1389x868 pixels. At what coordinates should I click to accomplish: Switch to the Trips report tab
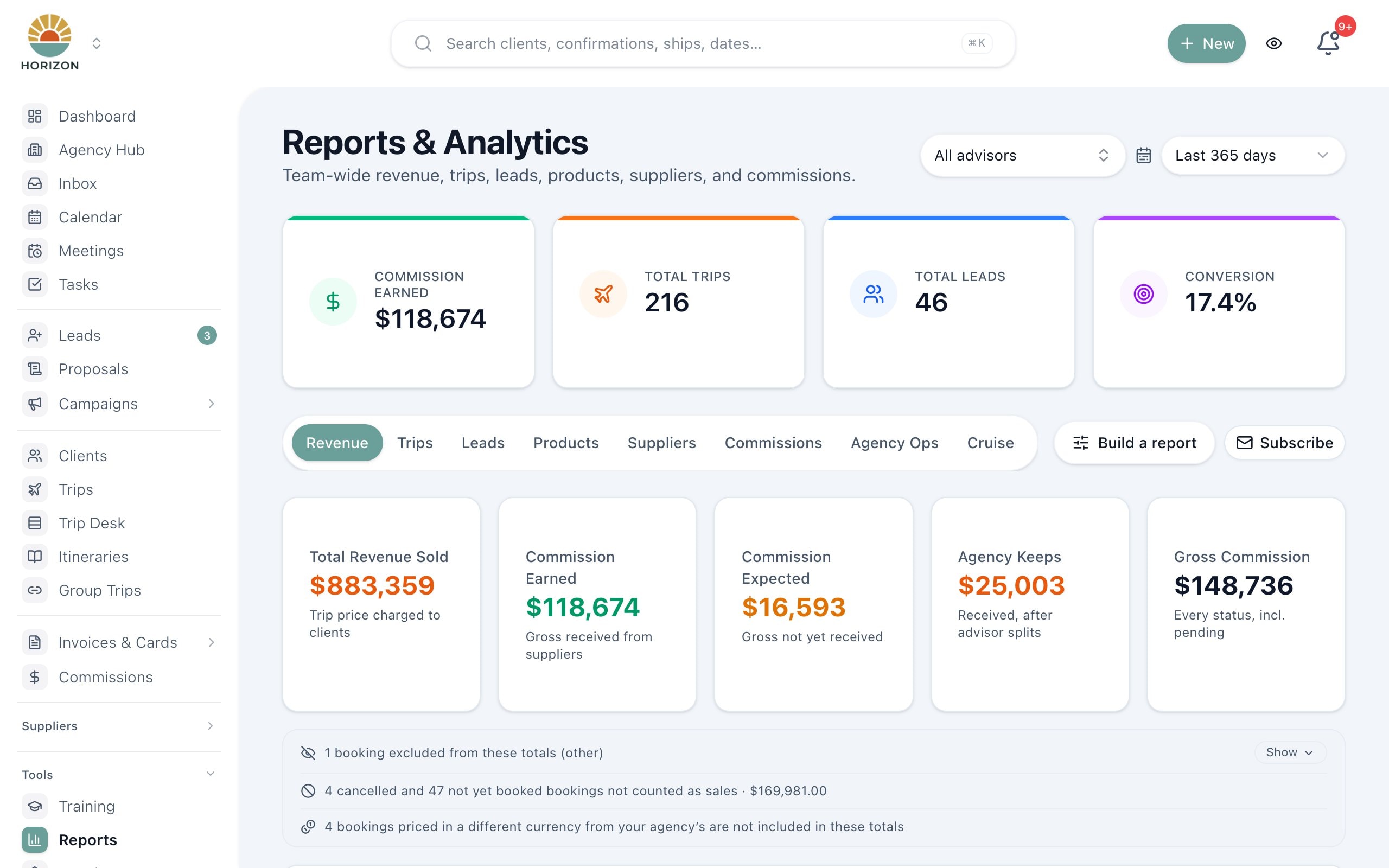415,443
